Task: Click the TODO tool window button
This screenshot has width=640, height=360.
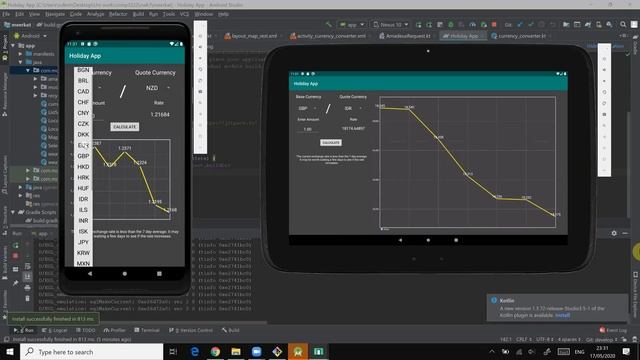Action: 85,330
